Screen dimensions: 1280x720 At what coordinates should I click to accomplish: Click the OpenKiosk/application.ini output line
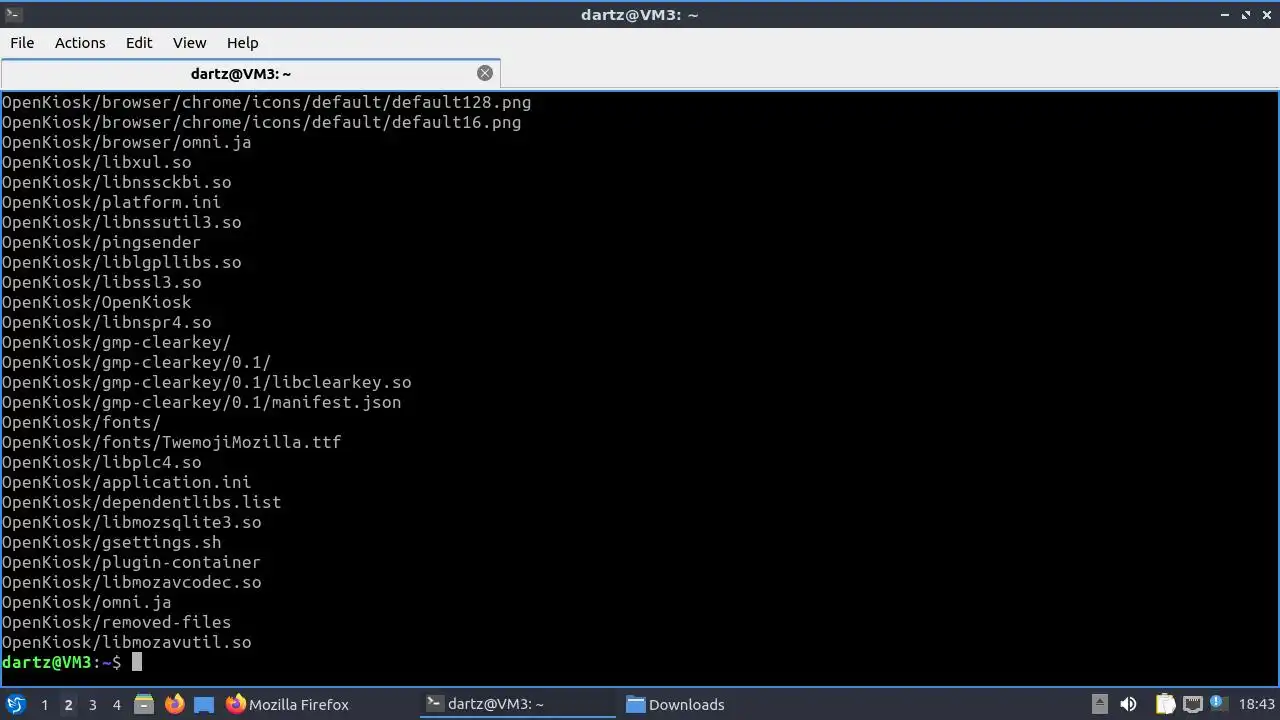[x=126, y=482]
